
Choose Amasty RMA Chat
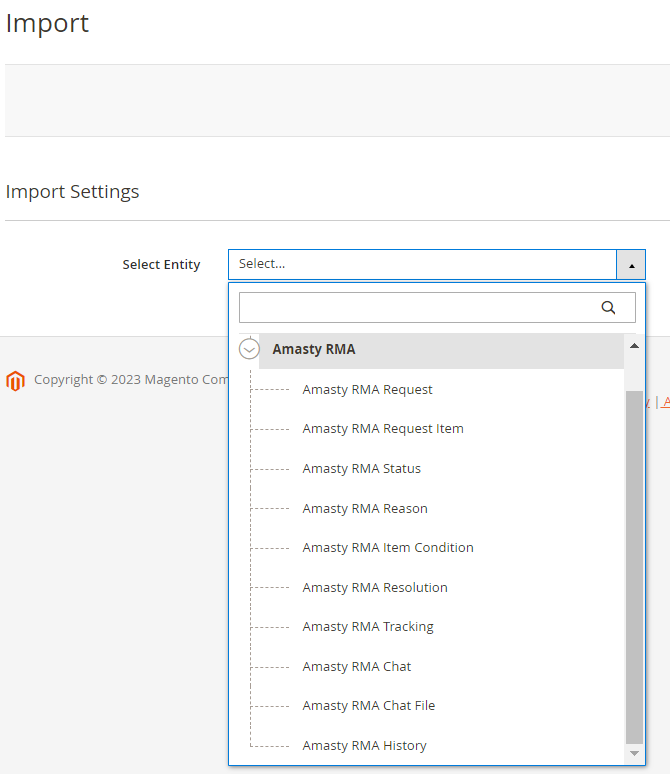click(356, 667)
